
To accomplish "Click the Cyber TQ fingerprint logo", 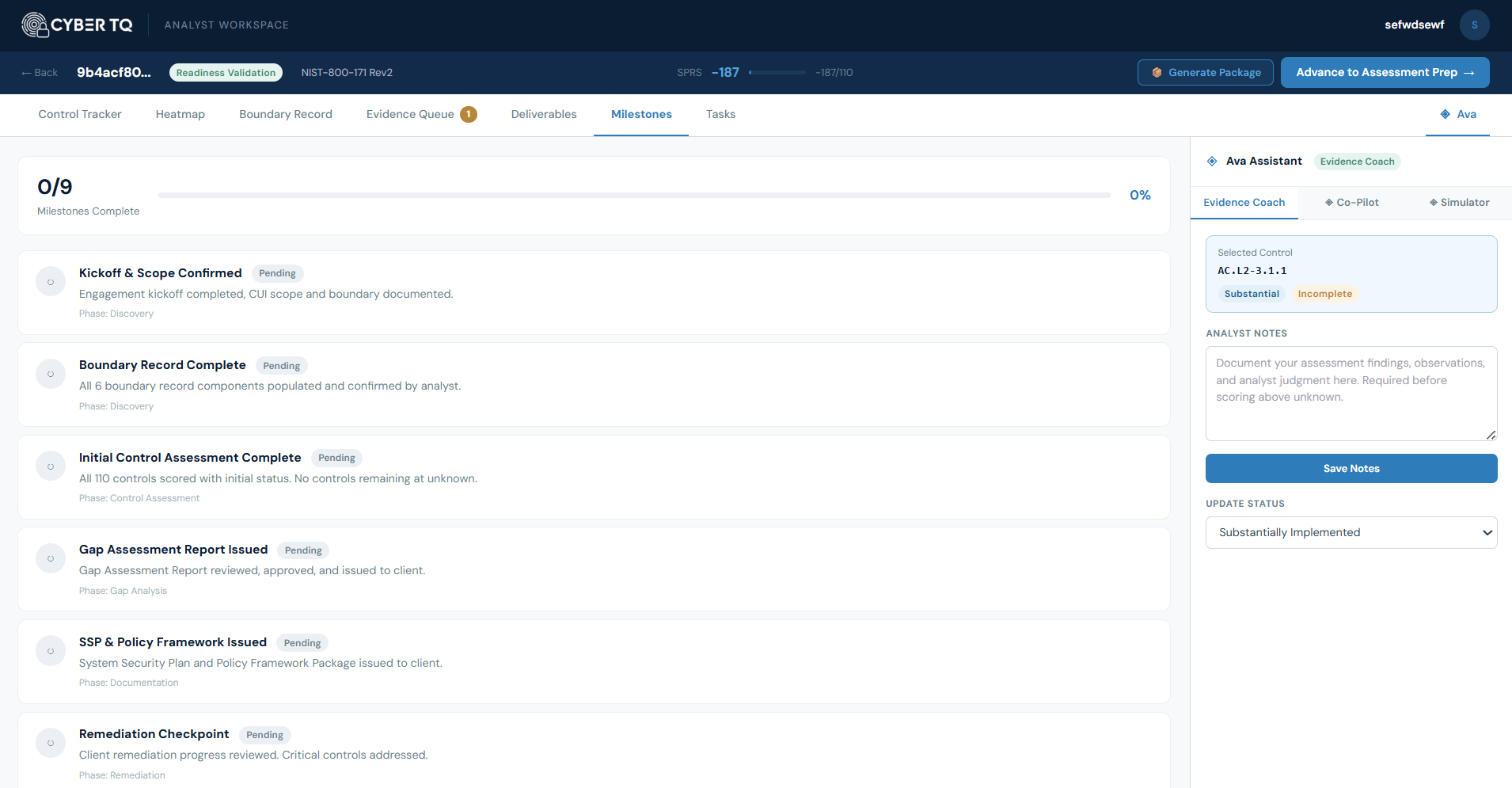I will tap(35, 25).
